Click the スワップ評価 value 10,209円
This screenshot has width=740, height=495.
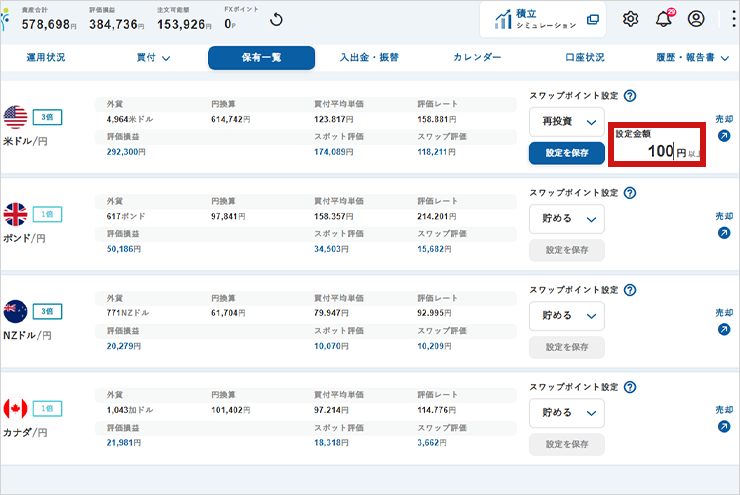(x=434, y=346)
